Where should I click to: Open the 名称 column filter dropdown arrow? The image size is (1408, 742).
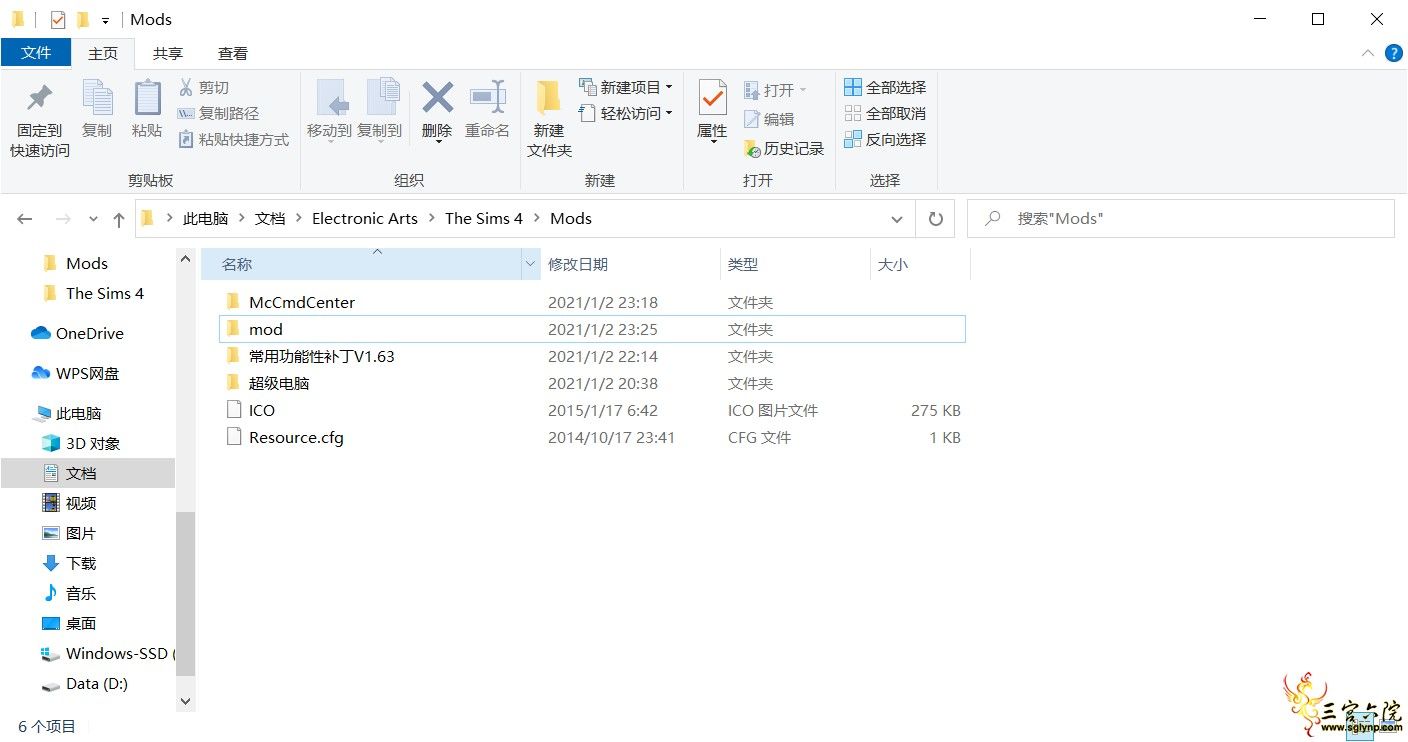click(530, 264)
